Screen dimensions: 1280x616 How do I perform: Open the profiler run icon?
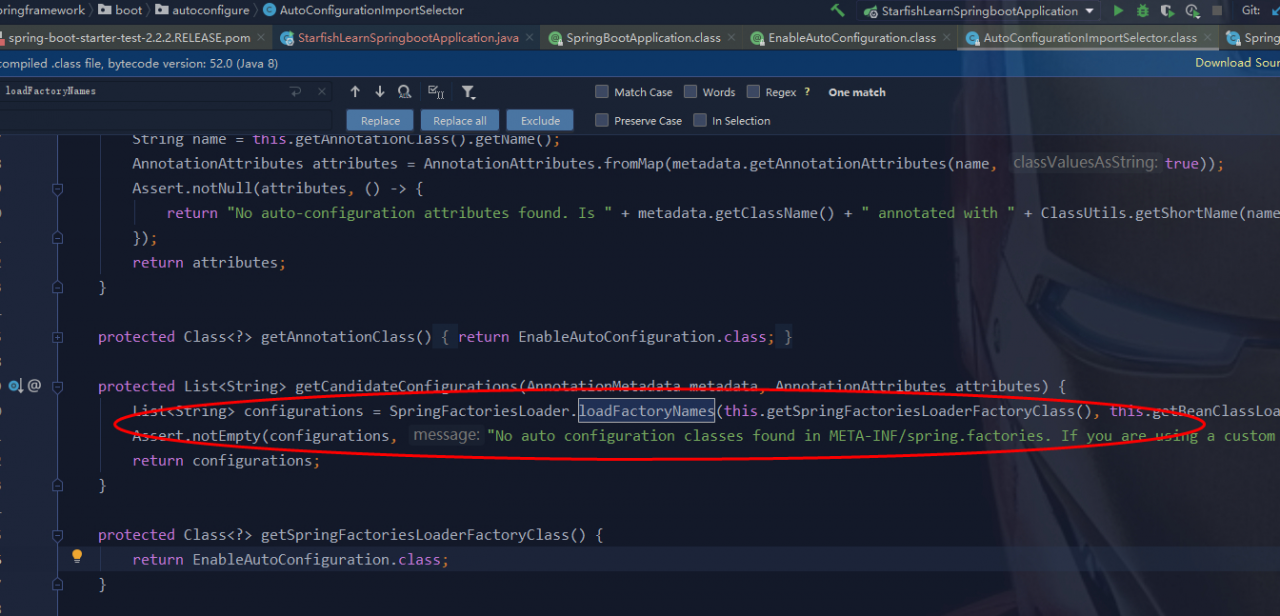tap(1192, 10)
